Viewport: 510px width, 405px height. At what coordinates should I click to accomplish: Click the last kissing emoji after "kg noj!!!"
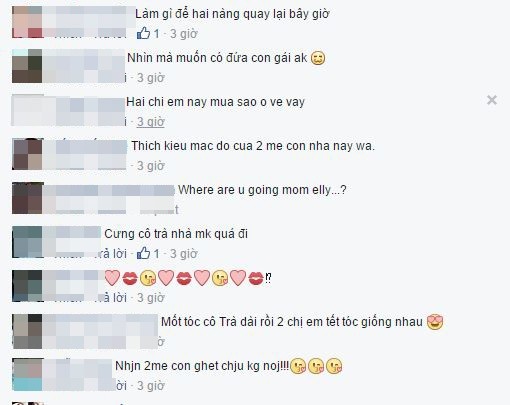pyautogui.click(x=334, y=366)
